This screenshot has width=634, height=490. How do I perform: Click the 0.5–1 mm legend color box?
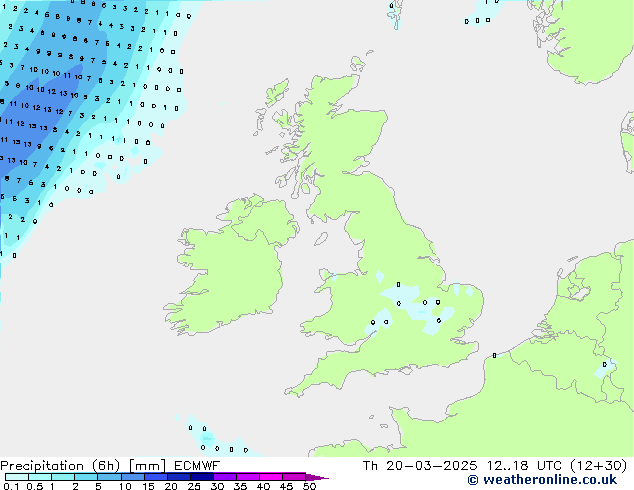pyautogui.click(x=40, y=477)
